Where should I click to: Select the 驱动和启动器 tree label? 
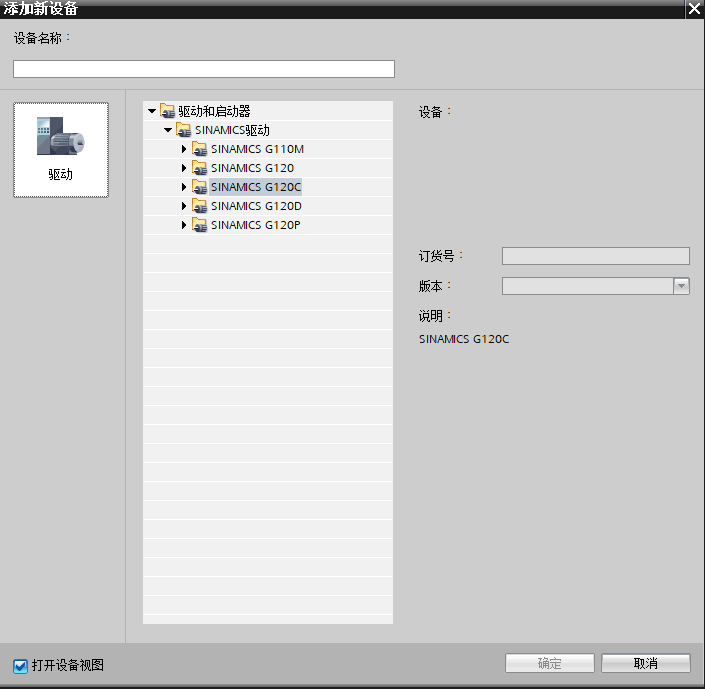coord(214,111)
